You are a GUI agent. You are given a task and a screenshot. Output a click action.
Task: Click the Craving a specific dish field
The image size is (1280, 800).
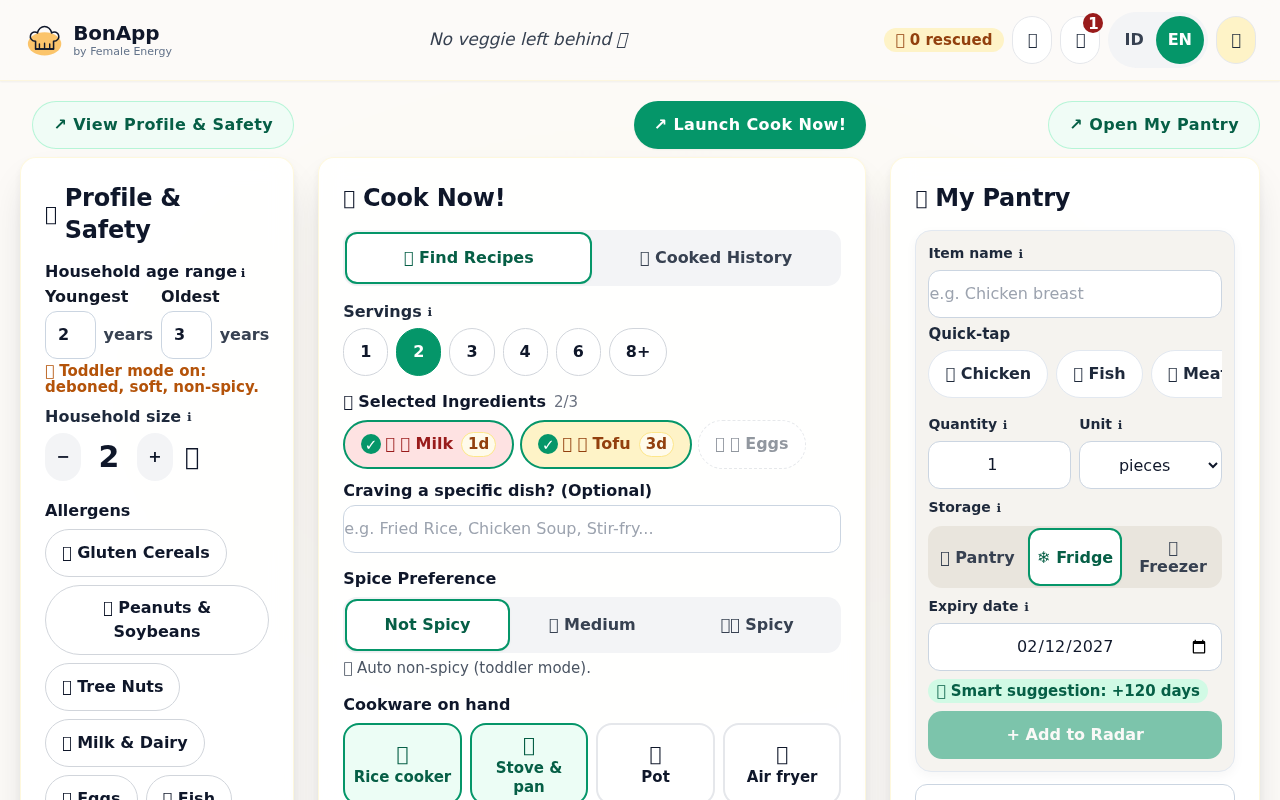592,529
